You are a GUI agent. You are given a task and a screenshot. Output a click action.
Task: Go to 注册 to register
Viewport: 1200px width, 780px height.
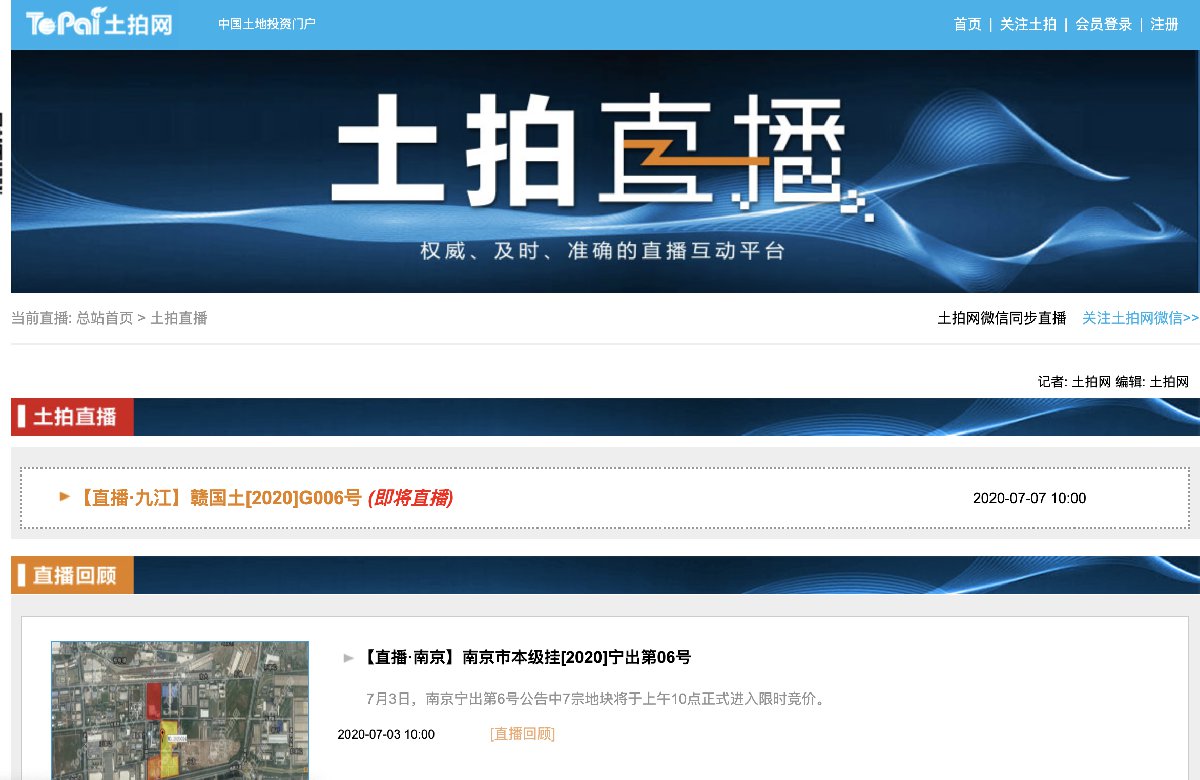pyautogui.click(x=1164, y=24)
